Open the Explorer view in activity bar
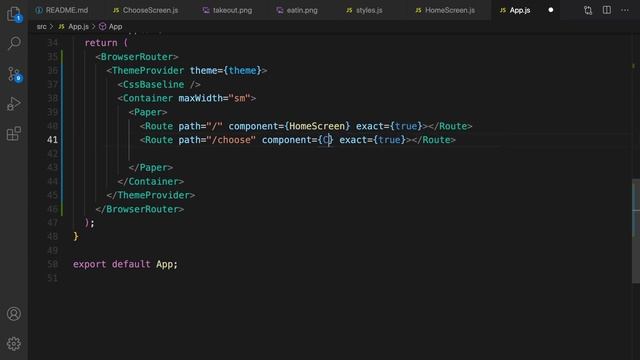This screenshot has height=360, width=640. tap(14, 14)
